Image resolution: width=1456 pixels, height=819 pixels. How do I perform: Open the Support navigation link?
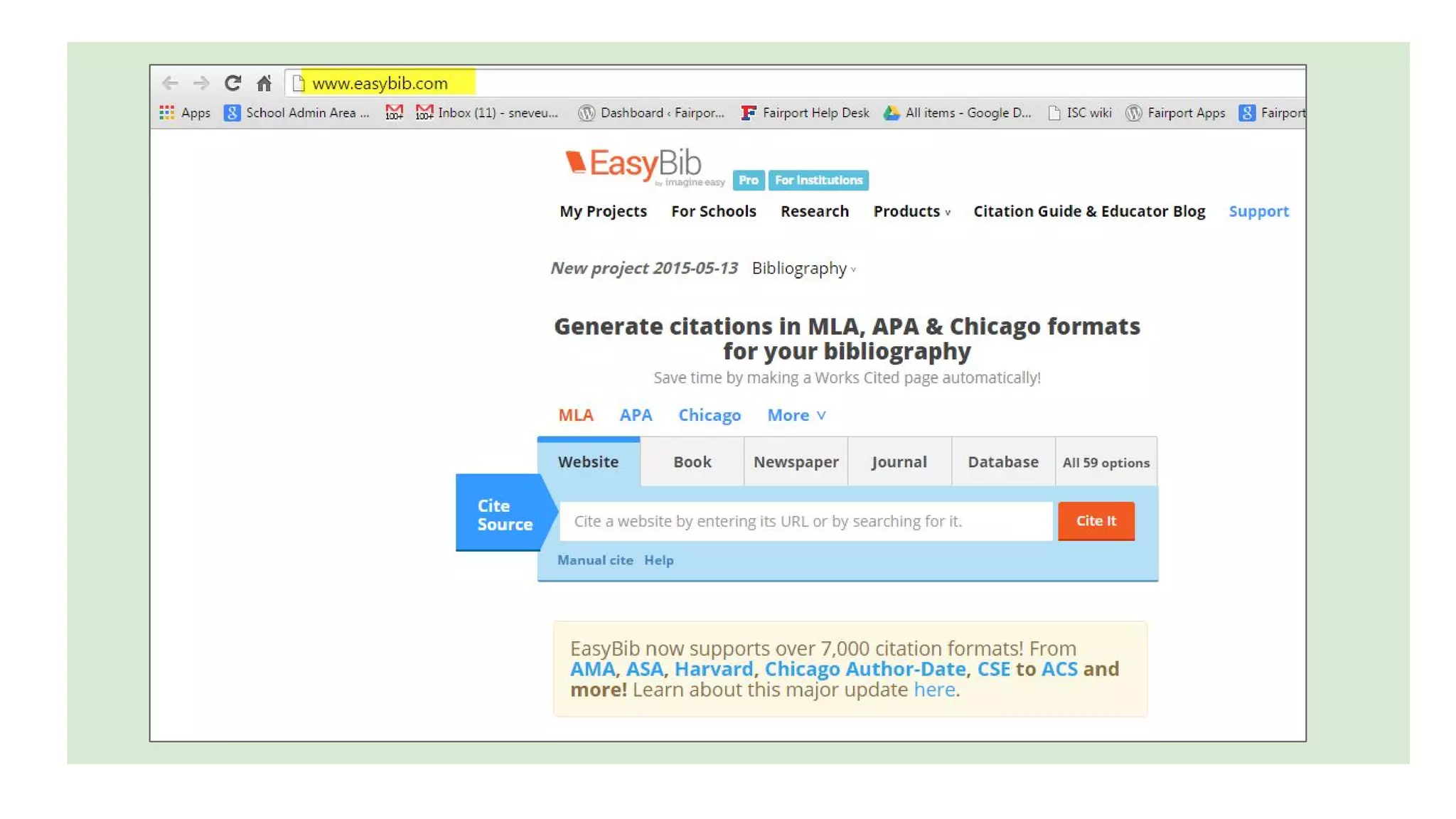click(1258, 211)
